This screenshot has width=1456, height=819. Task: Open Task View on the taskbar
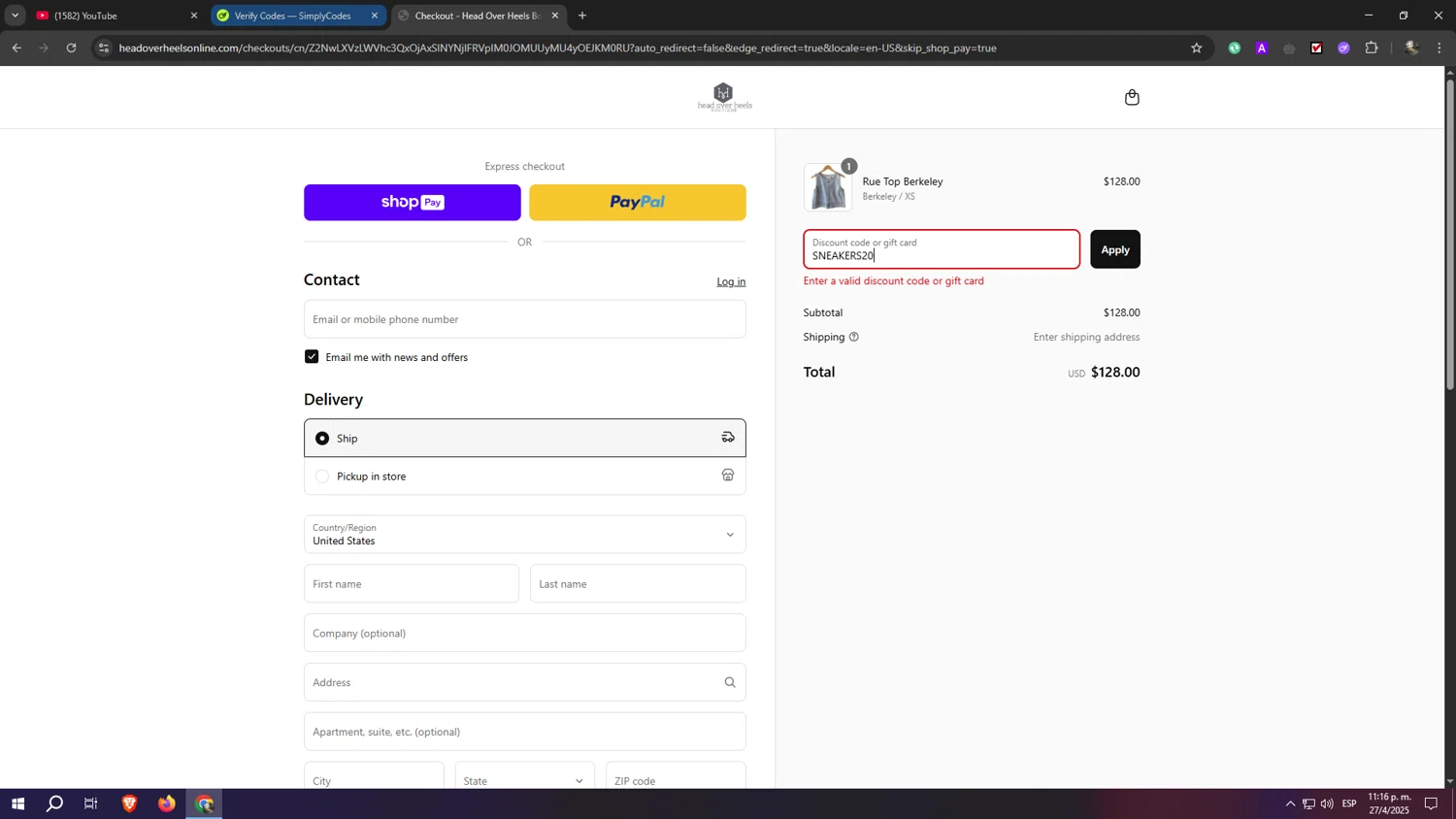click(x=91, y=803)
